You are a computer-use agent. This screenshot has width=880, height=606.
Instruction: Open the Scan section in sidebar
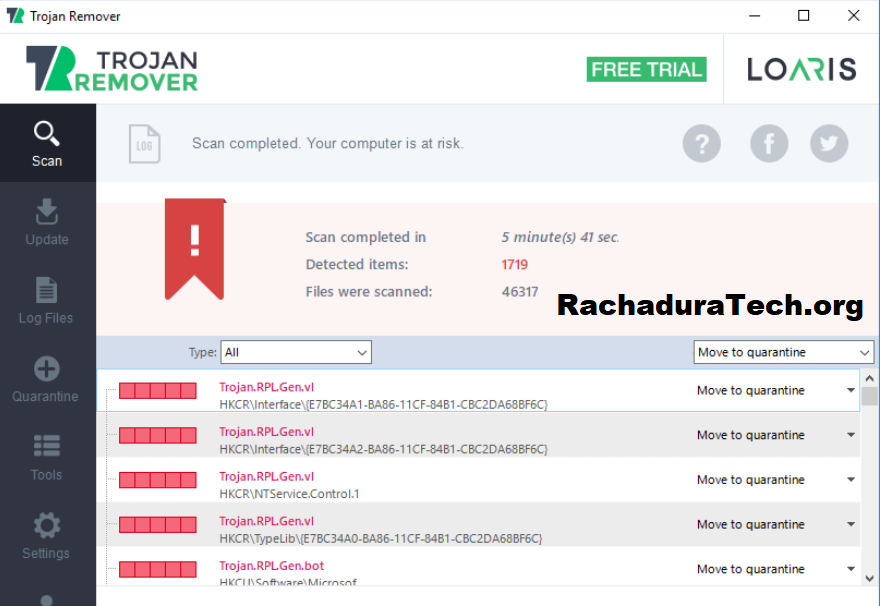tap(47, 143)
